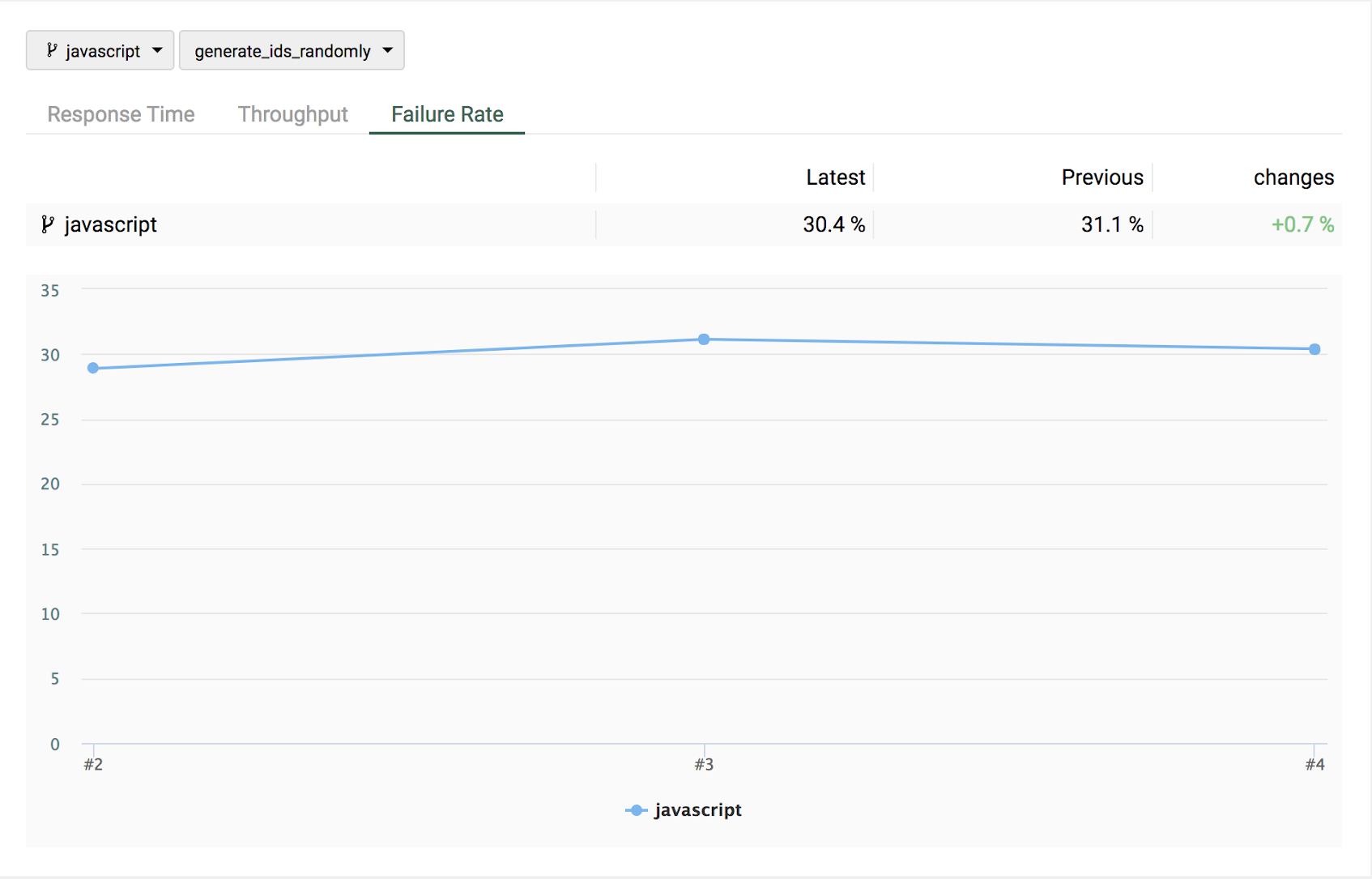Click the changes column header
This screenshot has width=1372, height=879.
coord(1293,177)
